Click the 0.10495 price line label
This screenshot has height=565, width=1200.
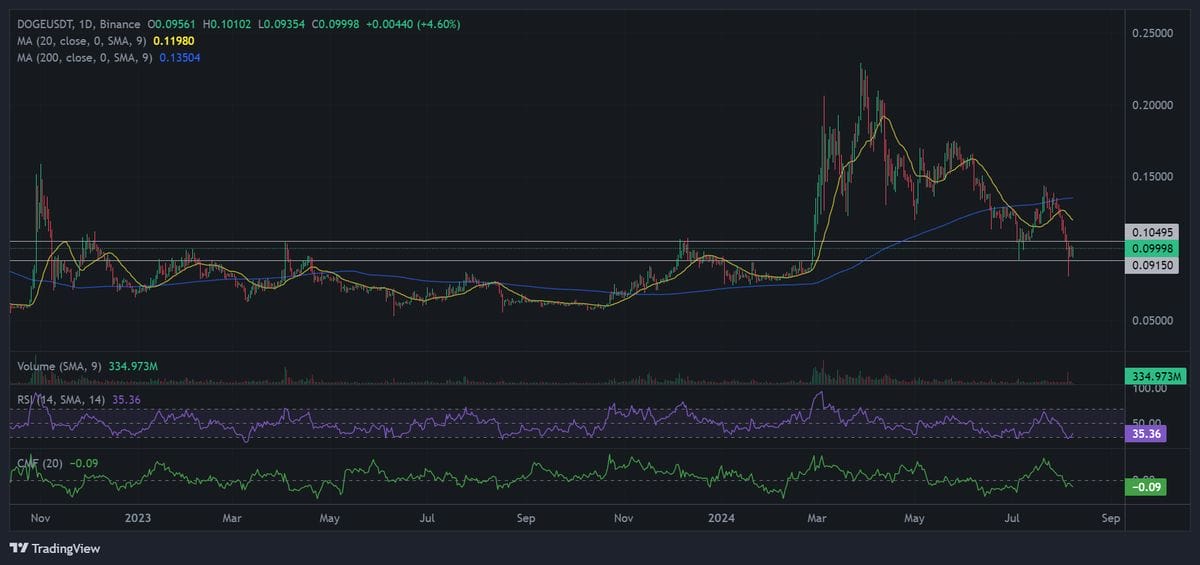pyautogui.click(x=1151, y=231)
